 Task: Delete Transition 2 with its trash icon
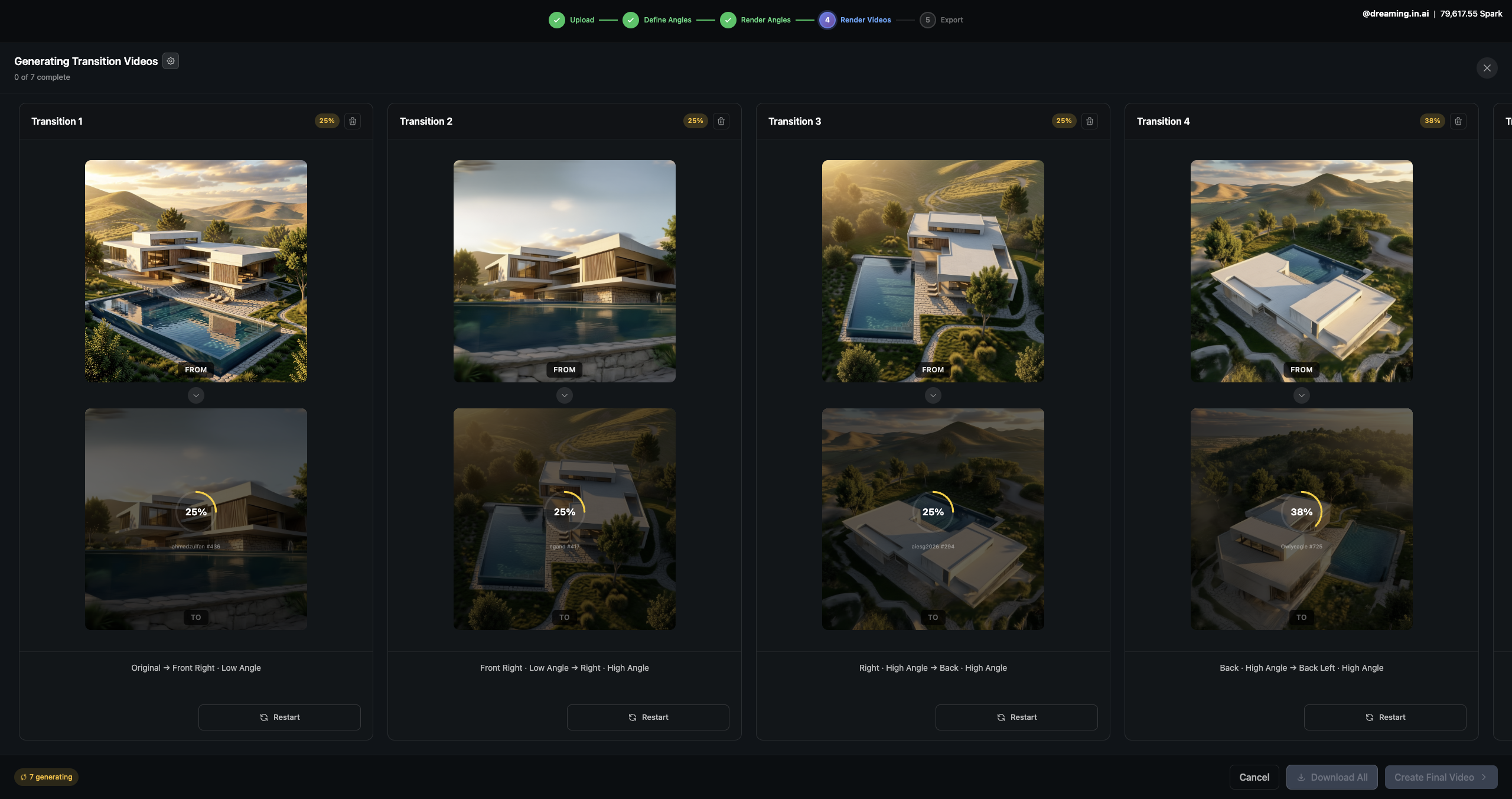tap(721, 121)
